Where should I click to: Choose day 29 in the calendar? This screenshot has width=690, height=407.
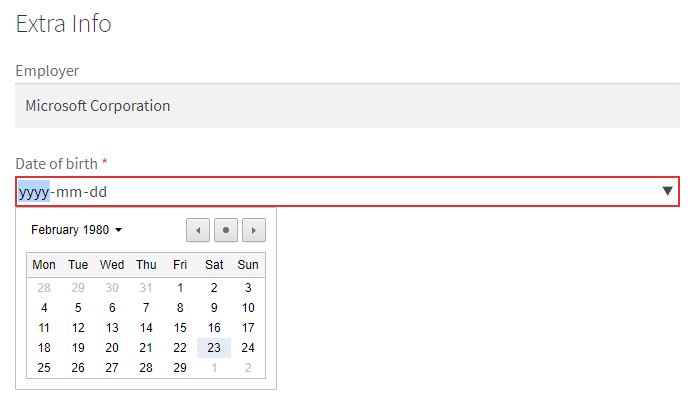coord(180,367)
